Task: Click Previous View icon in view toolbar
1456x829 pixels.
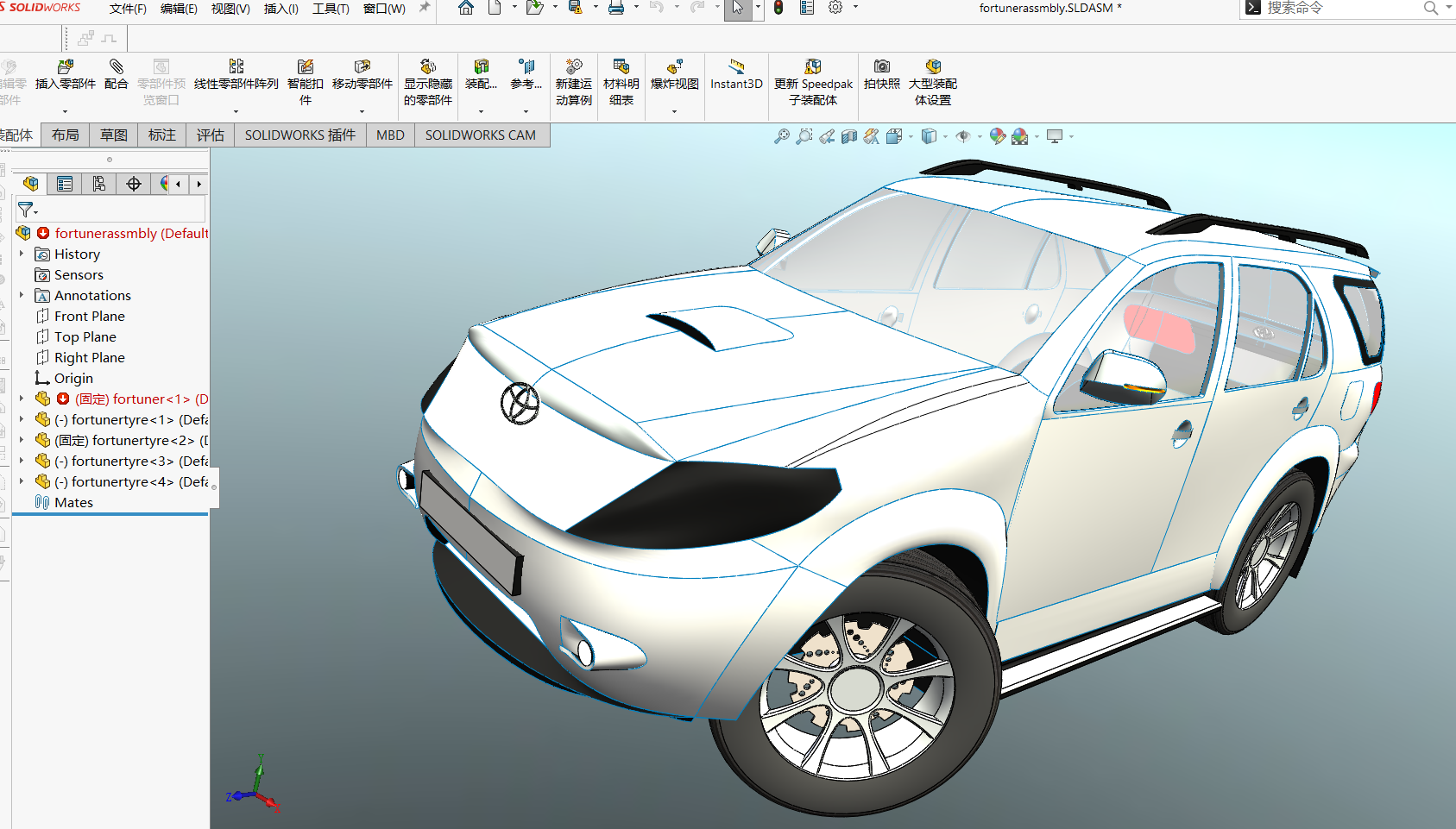Action: coord(827,136)
